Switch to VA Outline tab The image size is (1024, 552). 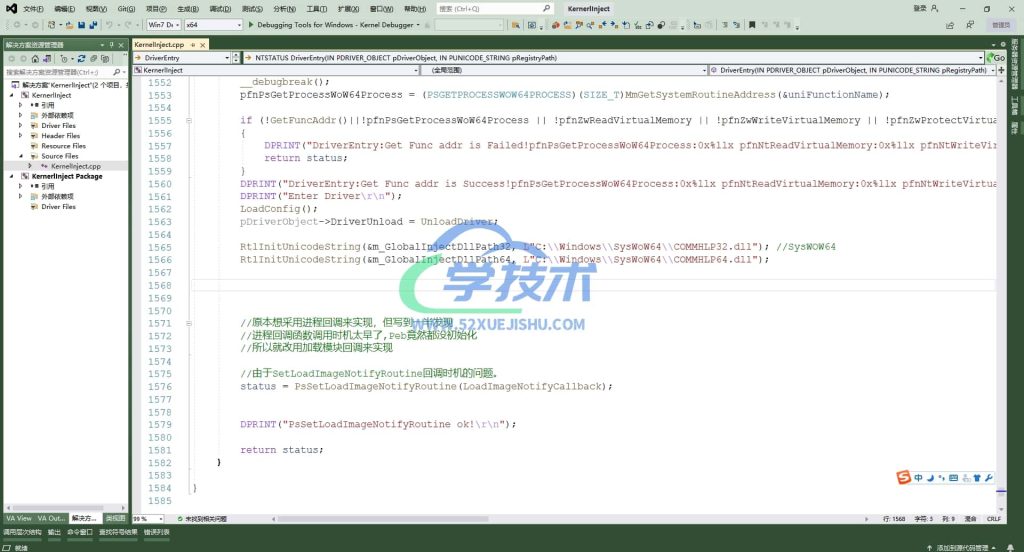[x=52, y=518]
